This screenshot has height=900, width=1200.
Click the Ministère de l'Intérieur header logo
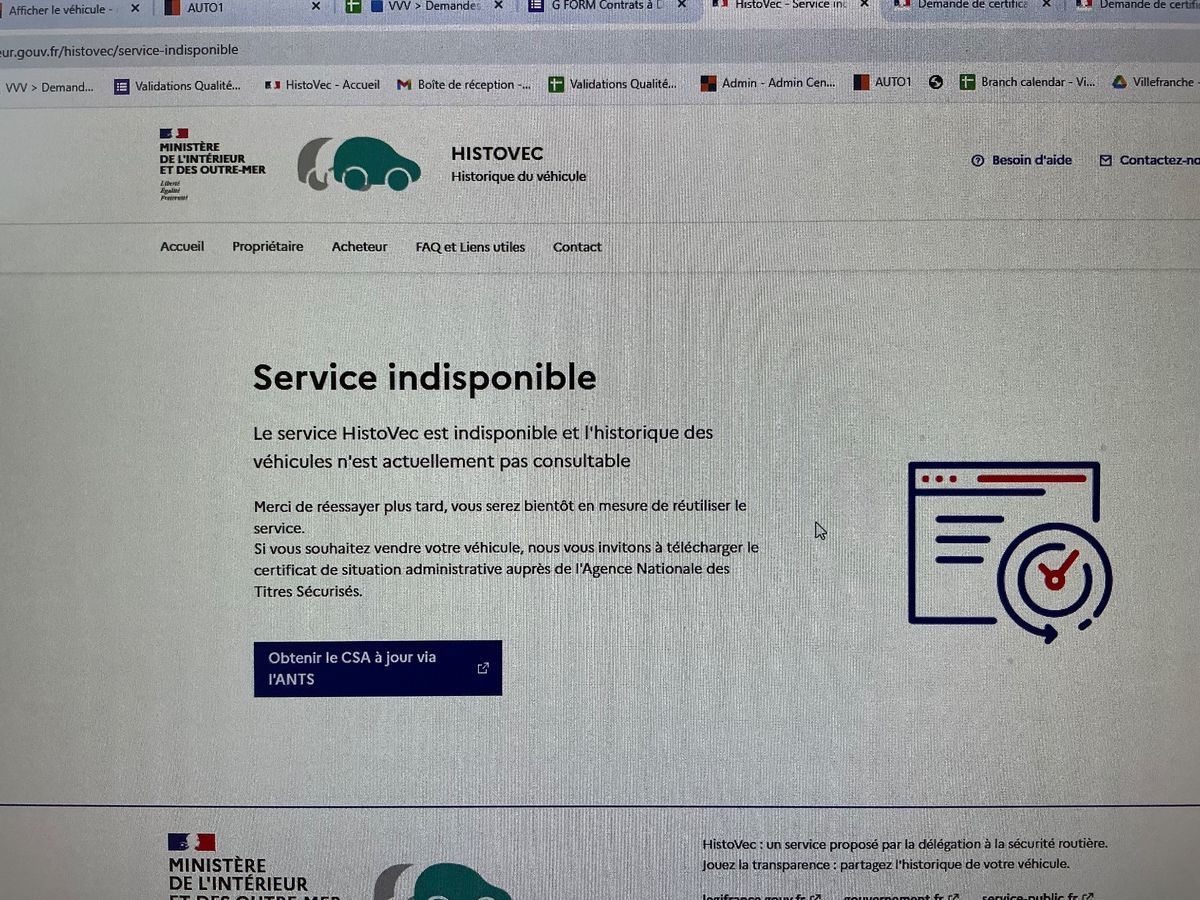pyautogui.click(x=212, y=164)
